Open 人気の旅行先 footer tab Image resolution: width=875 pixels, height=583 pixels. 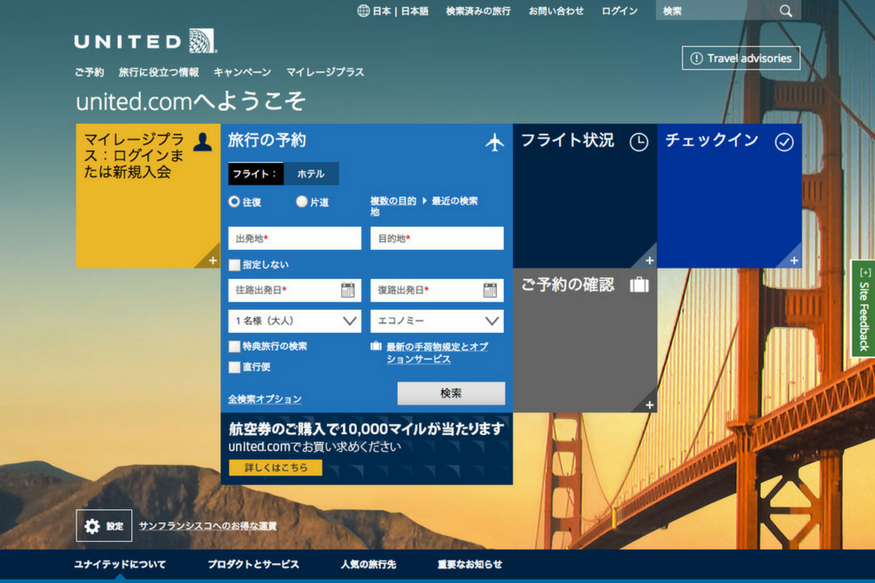click(x=368, y=564)
